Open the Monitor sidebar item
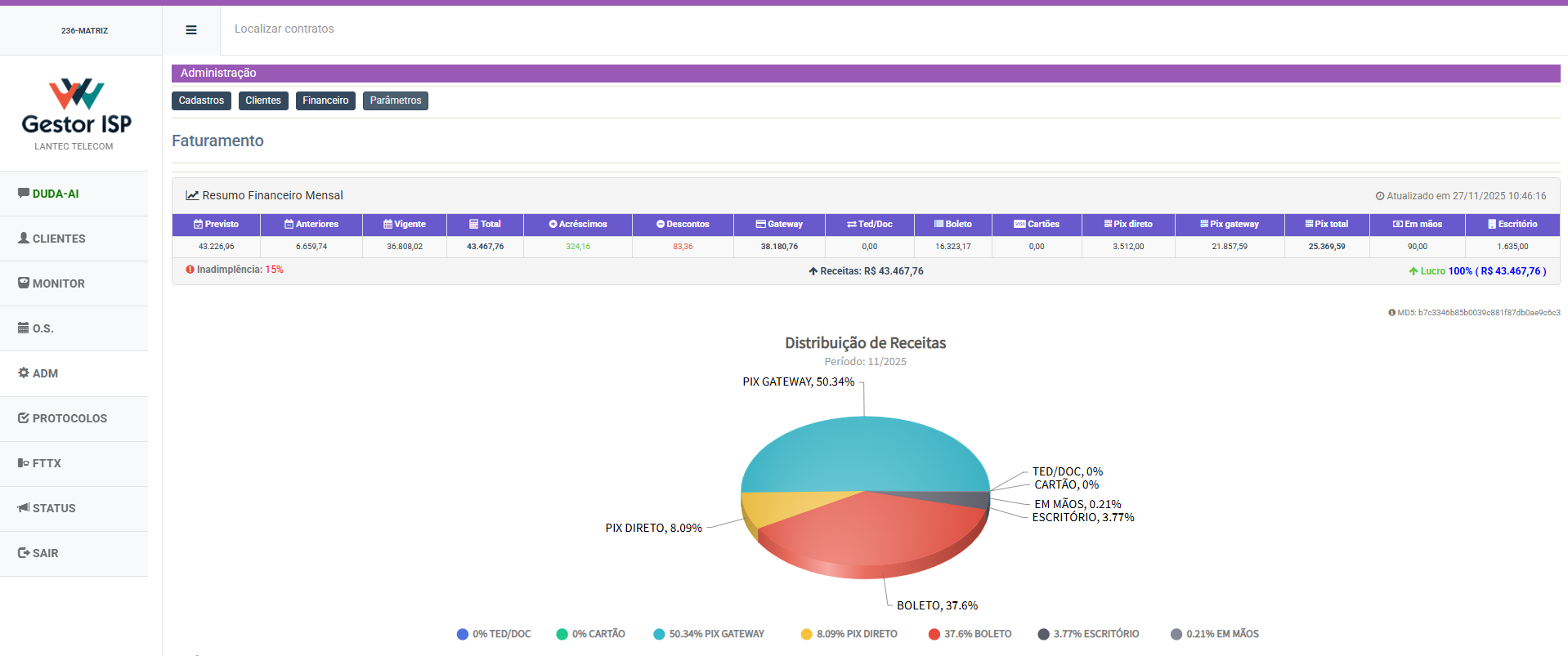 pyautogui.click(x=58, y=283)
